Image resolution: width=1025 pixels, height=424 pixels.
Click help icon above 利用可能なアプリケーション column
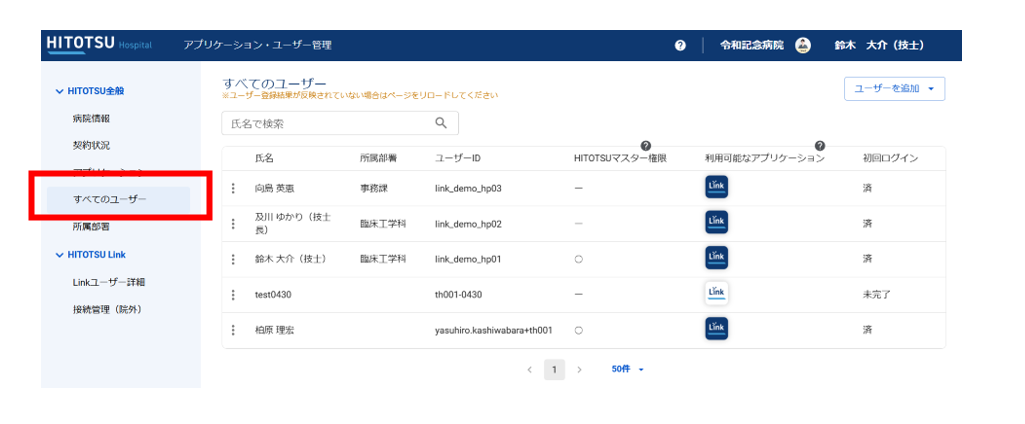tap(819, 146)
